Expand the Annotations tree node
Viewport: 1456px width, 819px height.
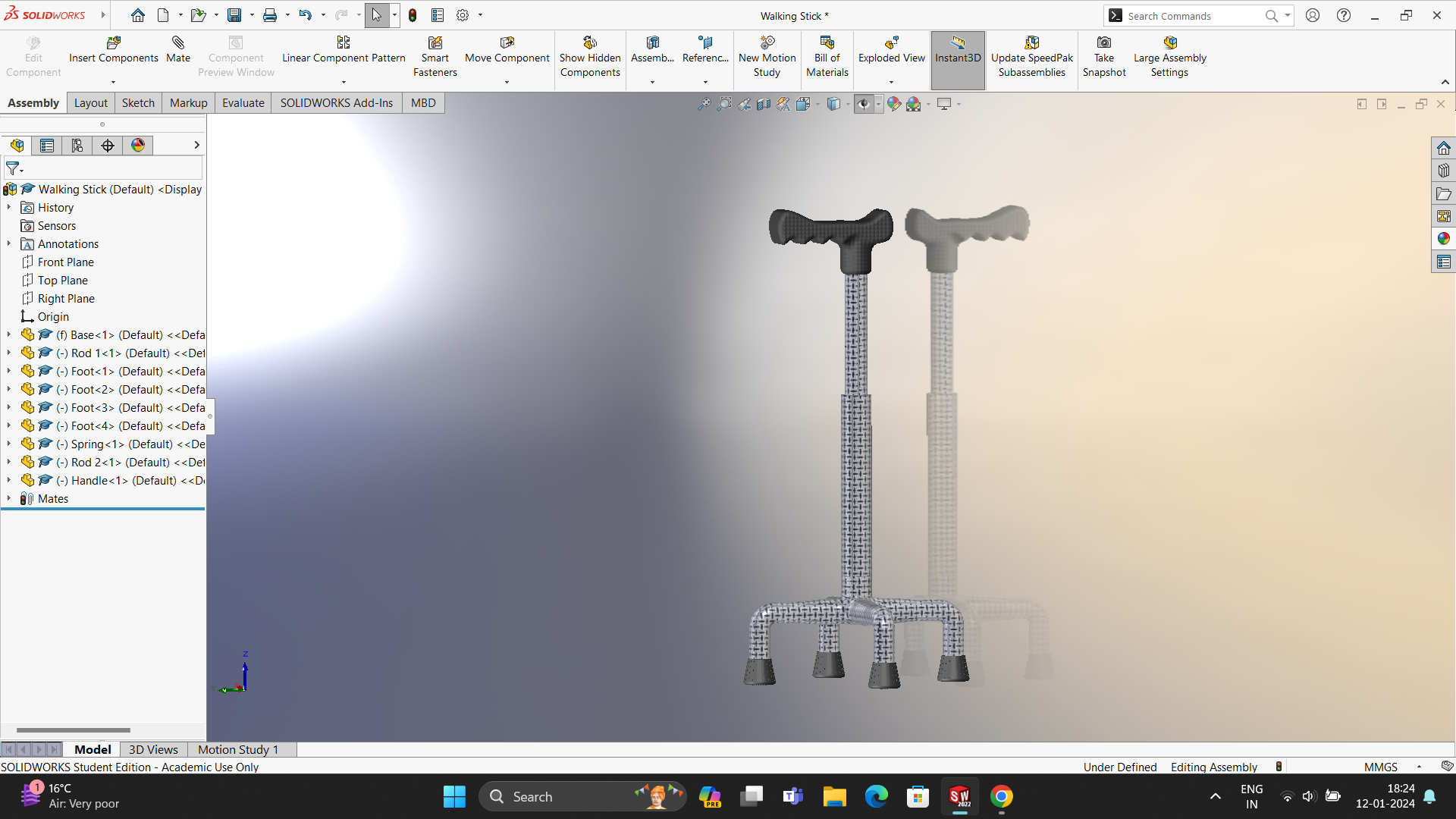(x=9, y=244)
